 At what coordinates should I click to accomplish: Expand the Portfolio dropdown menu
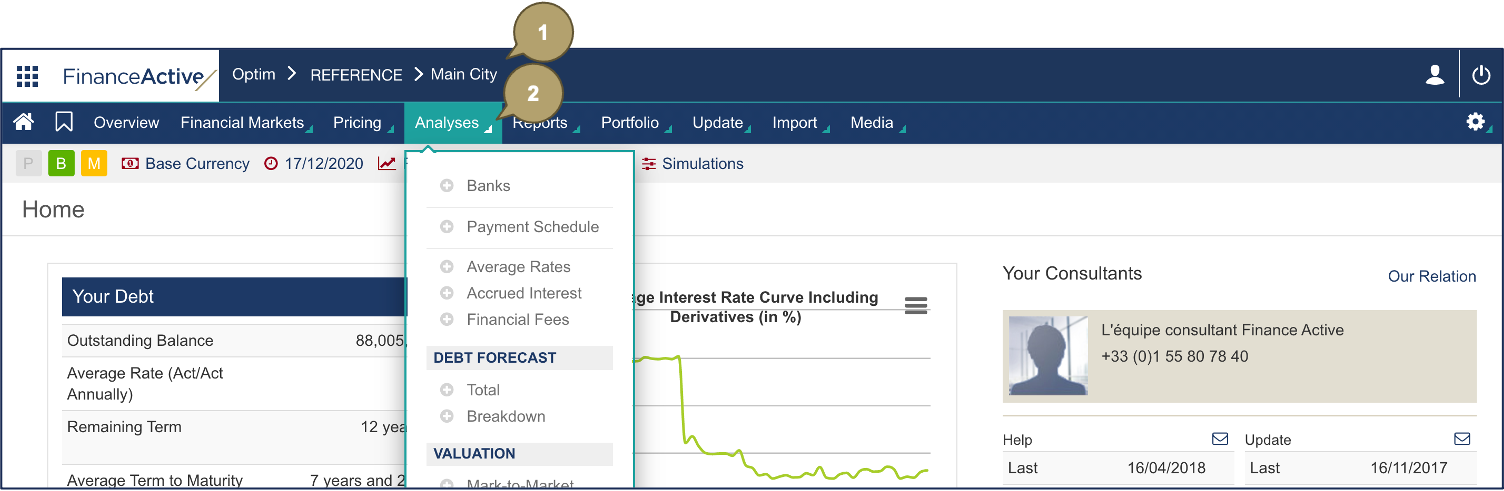(x=630, y=123)
